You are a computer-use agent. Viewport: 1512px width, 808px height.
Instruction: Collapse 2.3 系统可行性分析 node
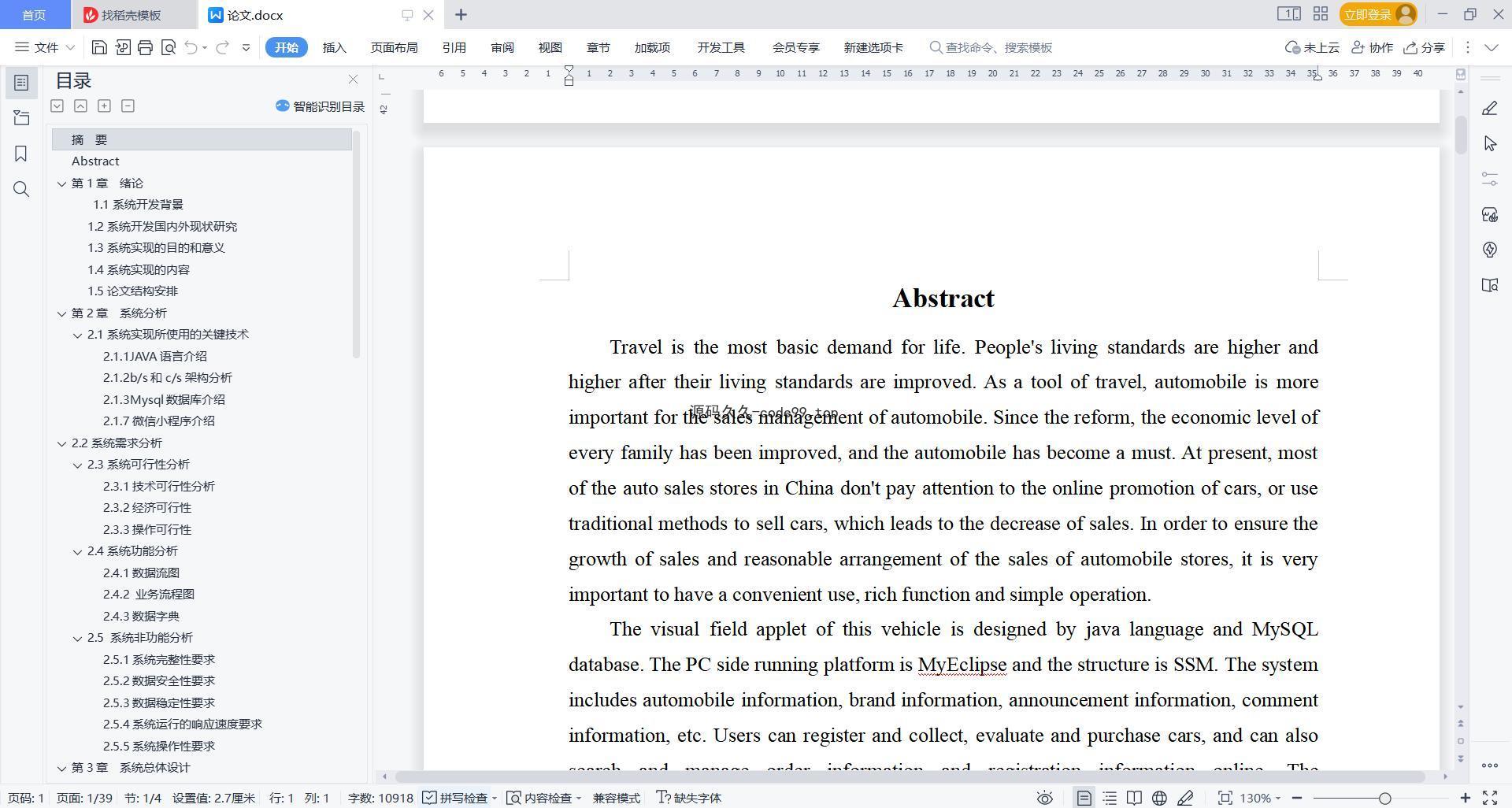(77, 465)
